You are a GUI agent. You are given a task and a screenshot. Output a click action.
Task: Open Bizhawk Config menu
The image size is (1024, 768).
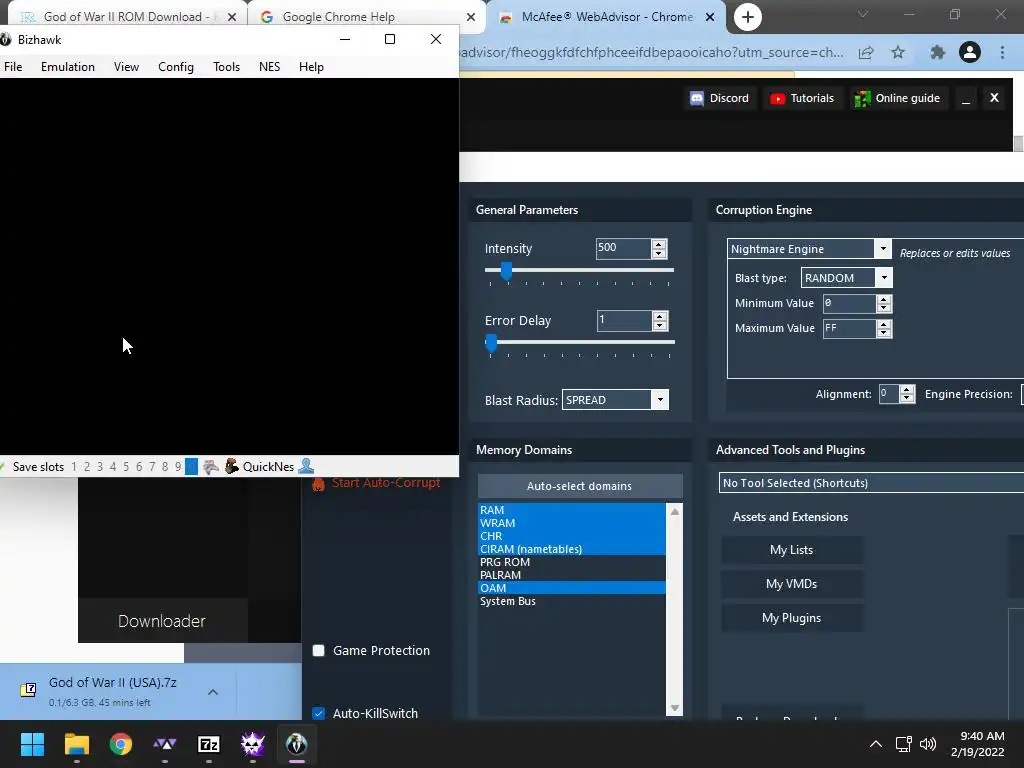pos(176,67)
